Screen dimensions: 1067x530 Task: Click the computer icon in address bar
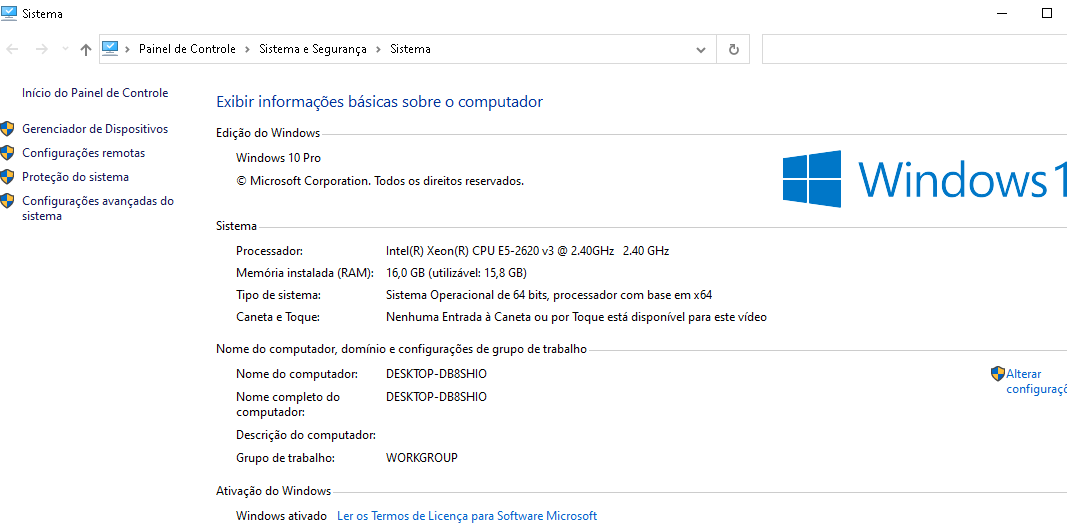(110, 48)
